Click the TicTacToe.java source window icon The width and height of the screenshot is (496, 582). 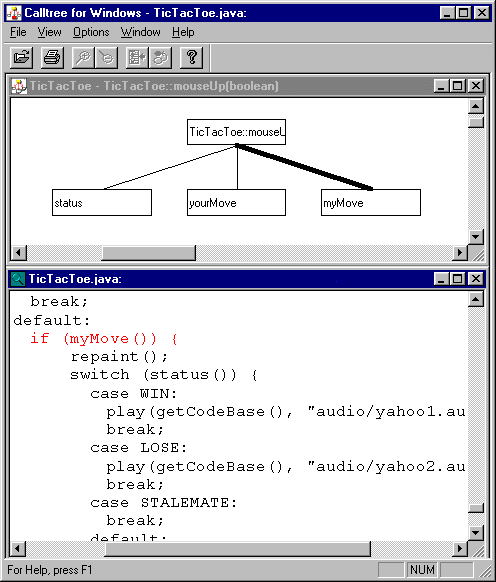click(x=18, y=279)
